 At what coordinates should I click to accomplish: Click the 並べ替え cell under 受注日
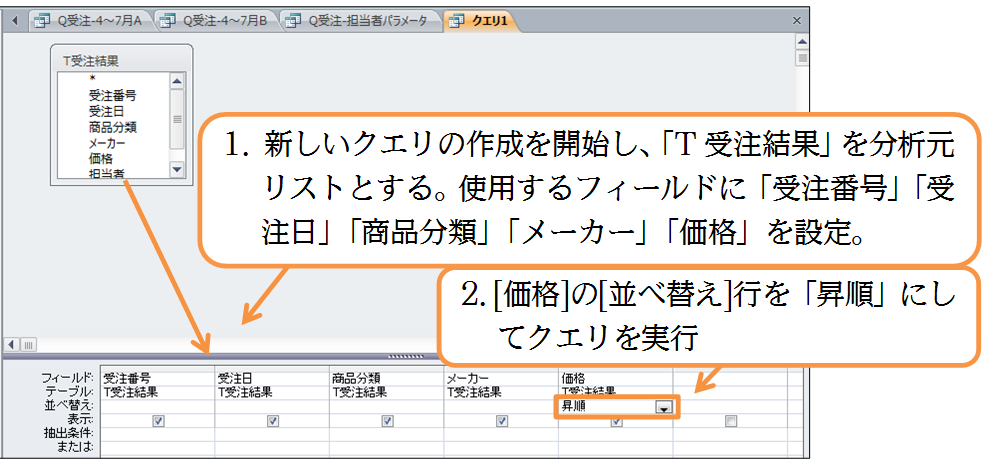[271, 406]
